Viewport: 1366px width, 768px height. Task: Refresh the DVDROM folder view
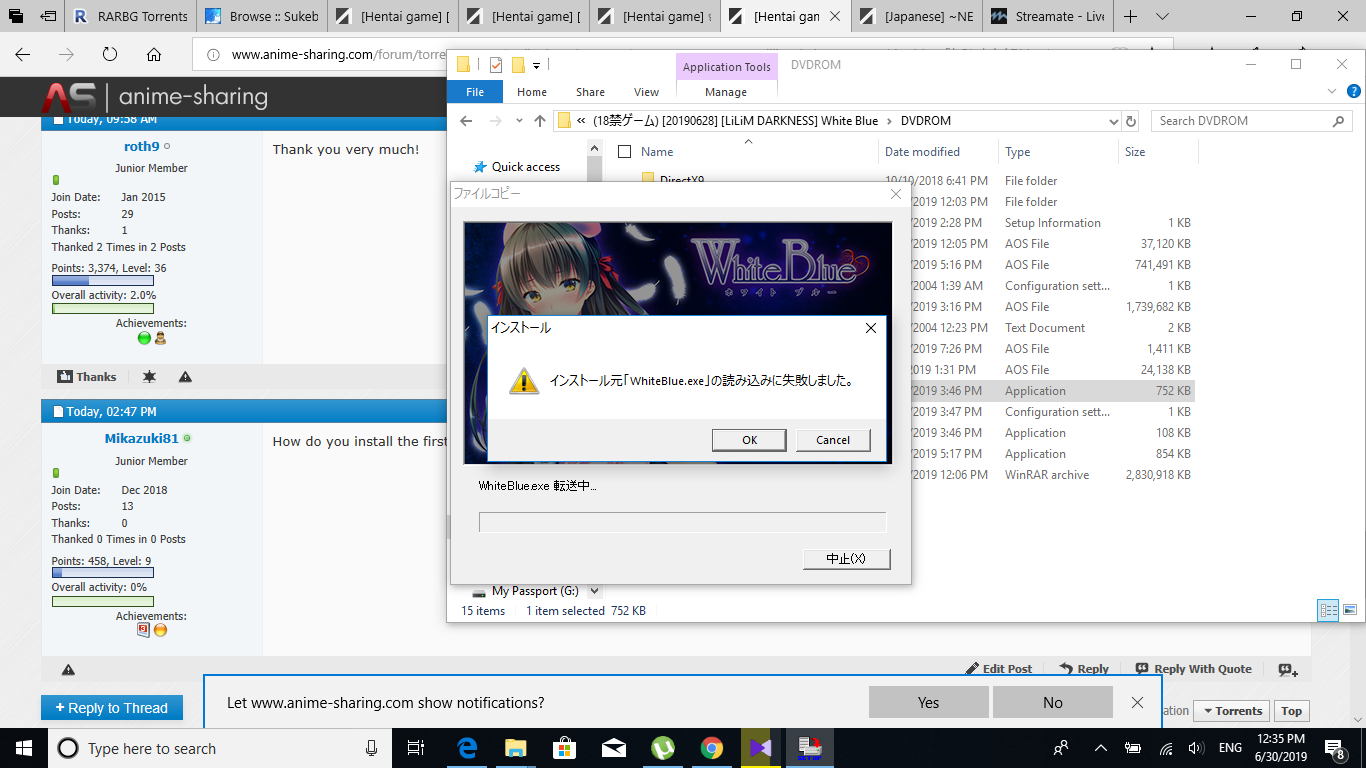[1131, 121]
